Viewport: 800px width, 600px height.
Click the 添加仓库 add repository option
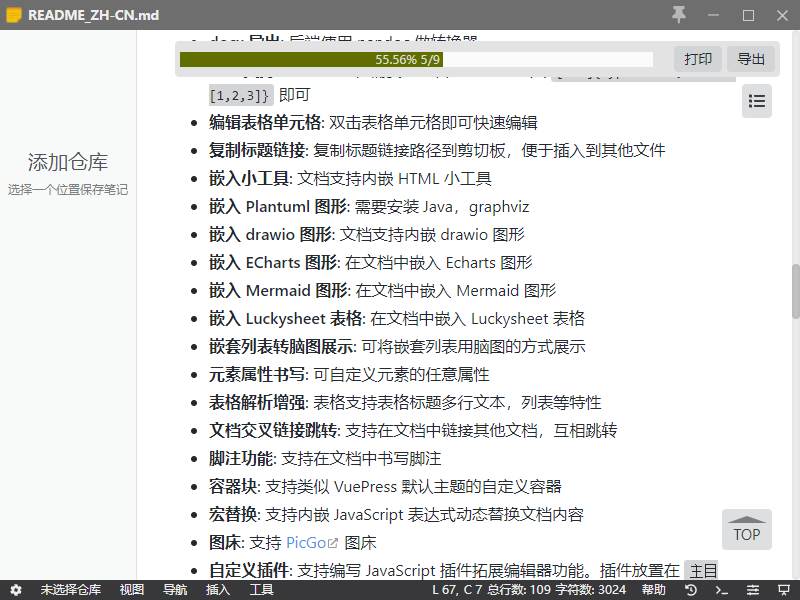(66, 162)
